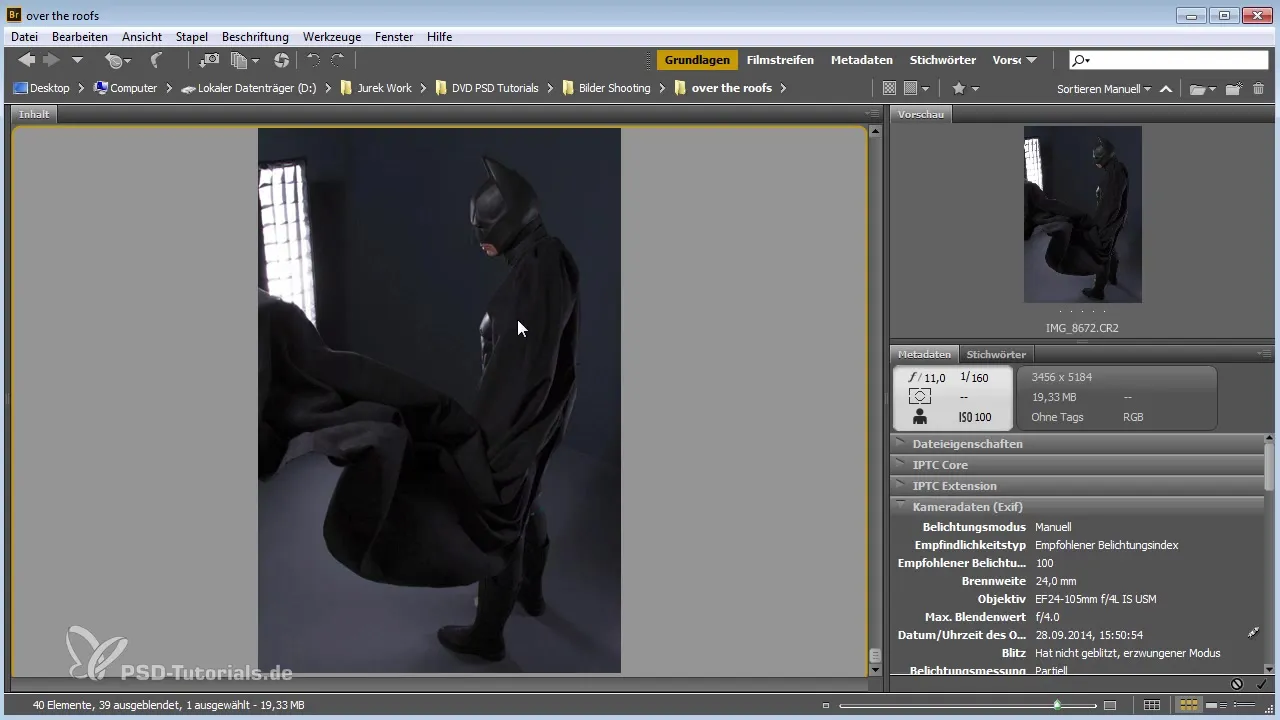This screenshot has height=720, width=1280.
Task: Reveal recent files clock icon
Action: coord(118,61)
